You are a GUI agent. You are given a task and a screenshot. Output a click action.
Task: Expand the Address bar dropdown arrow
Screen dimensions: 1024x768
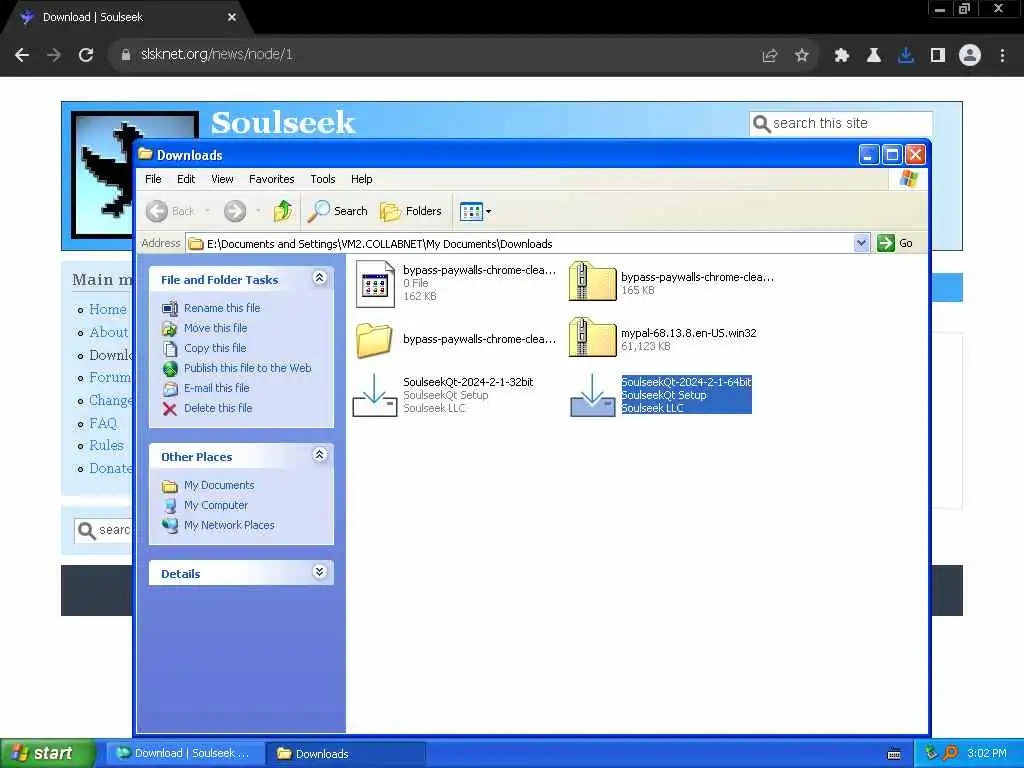pyautogui.click(x=861, y=243)
